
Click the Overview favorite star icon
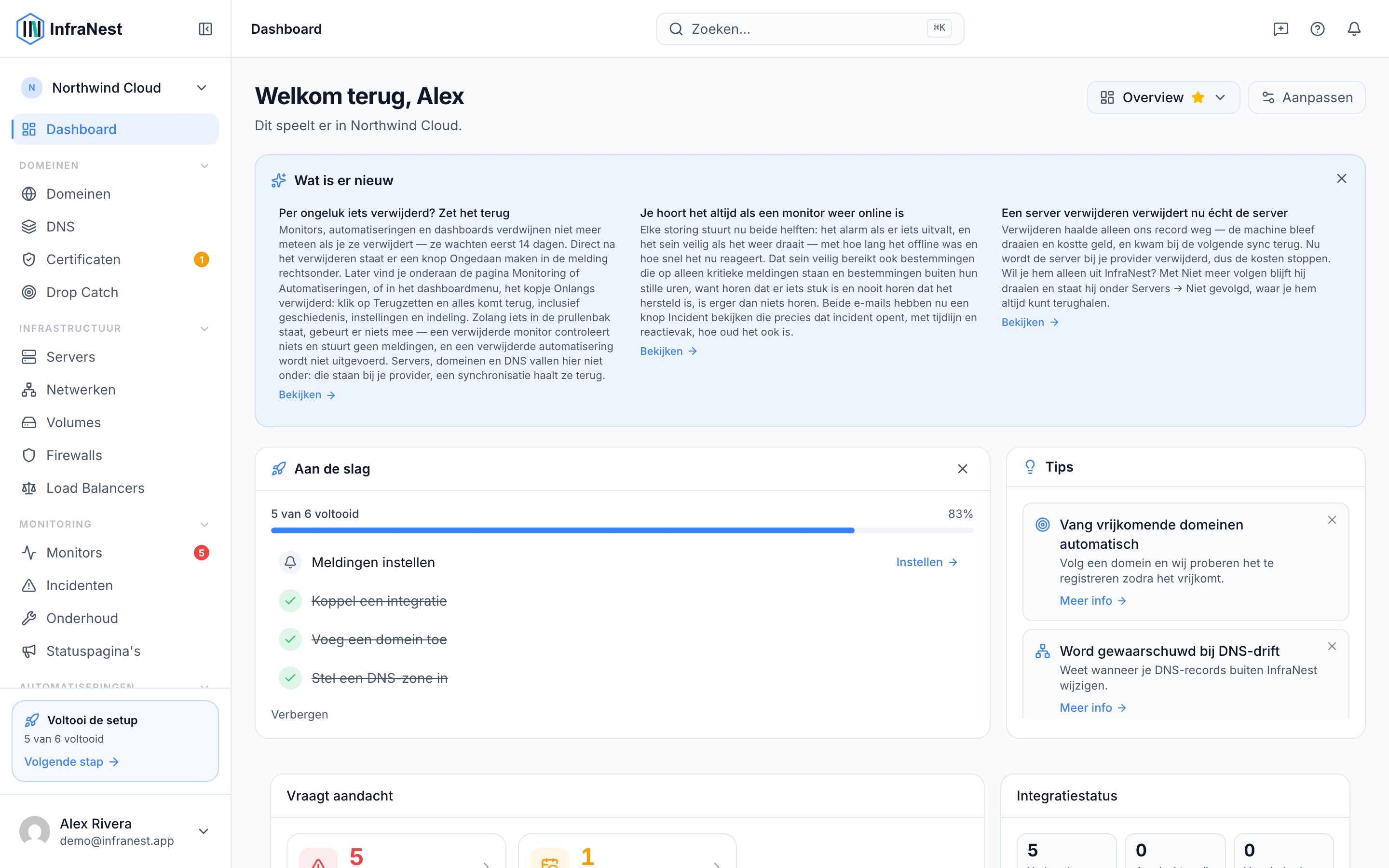pos(1198,97)
